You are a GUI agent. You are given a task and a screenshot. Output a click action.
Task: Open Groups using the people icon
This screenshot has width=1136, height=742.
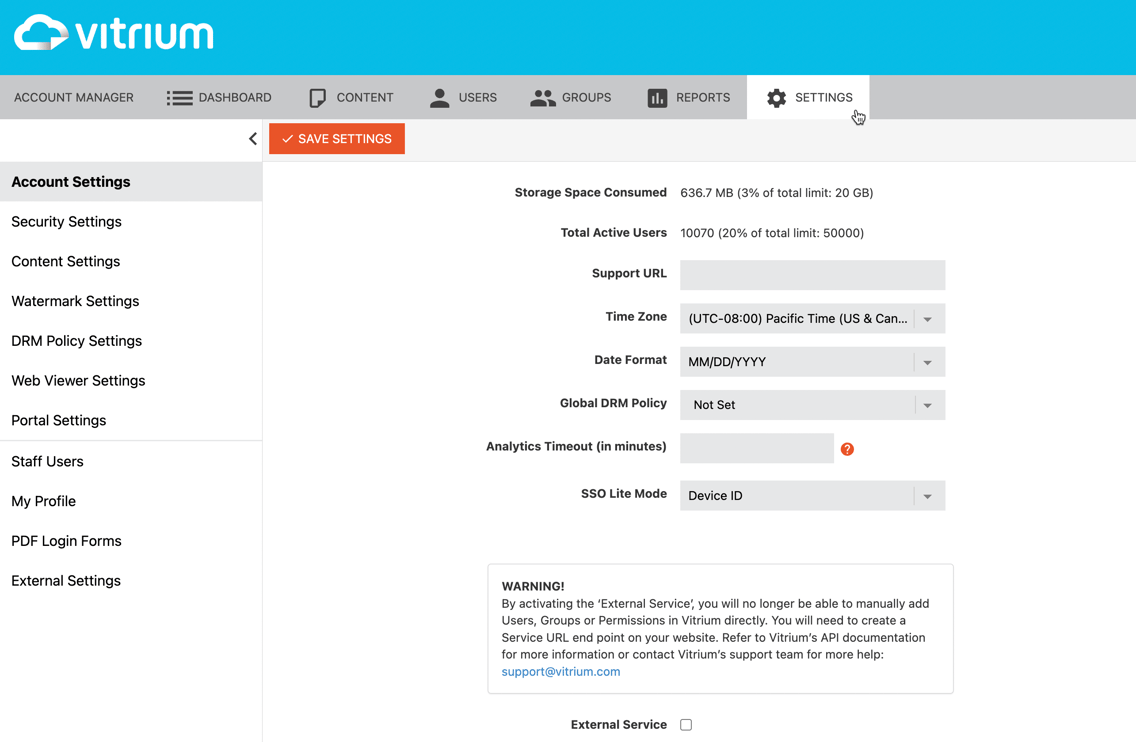(543, 97)
